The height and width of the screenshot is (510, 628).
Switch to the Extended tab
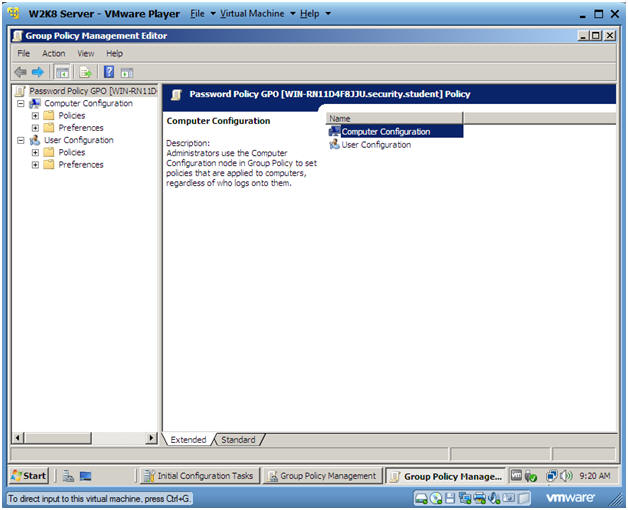(x=188, y=440)
